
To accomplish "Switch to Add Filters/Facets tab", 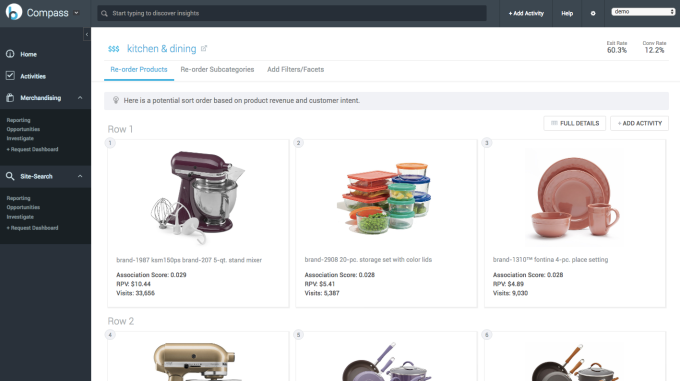I will pyautogui.click(x=295, y=69).
